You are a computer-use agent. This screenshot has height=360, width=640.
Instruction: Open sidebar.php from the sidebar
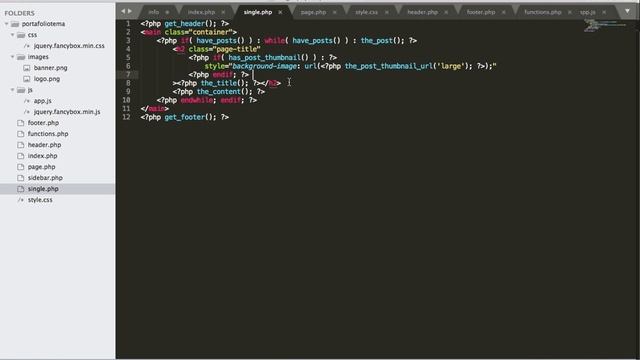point(45,178)
